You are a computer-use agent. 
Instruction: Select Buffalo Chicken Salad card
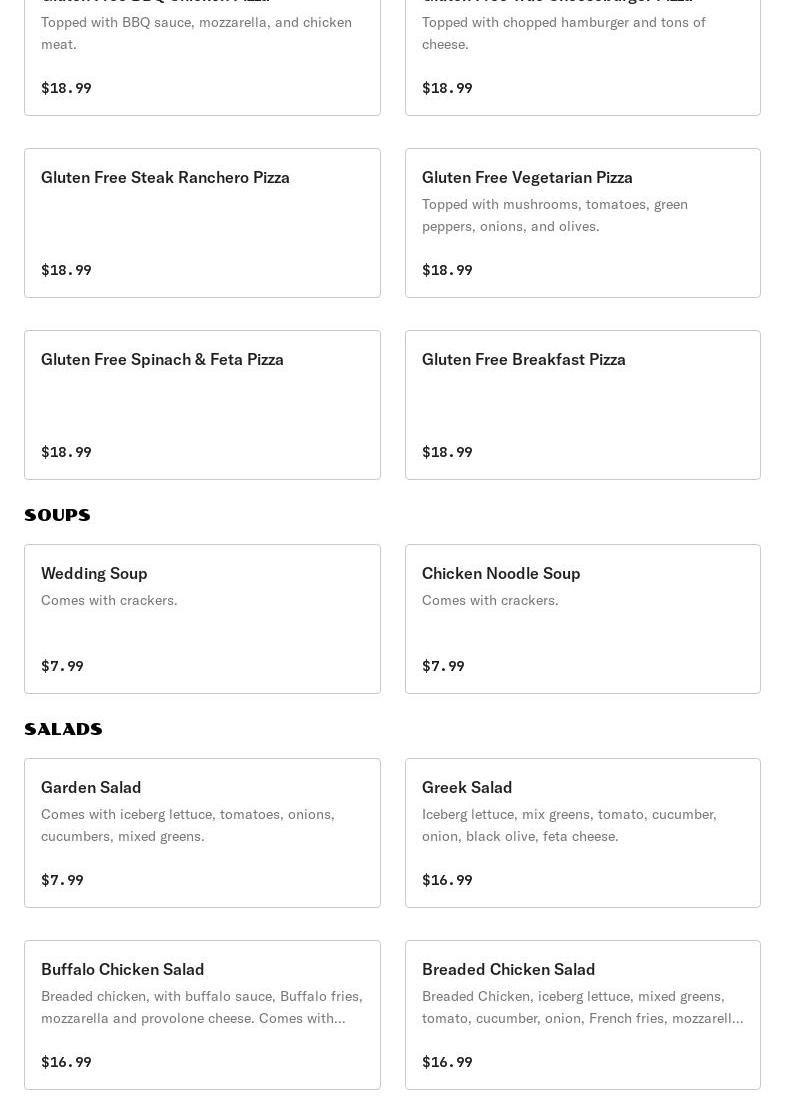click(202, 1015)
